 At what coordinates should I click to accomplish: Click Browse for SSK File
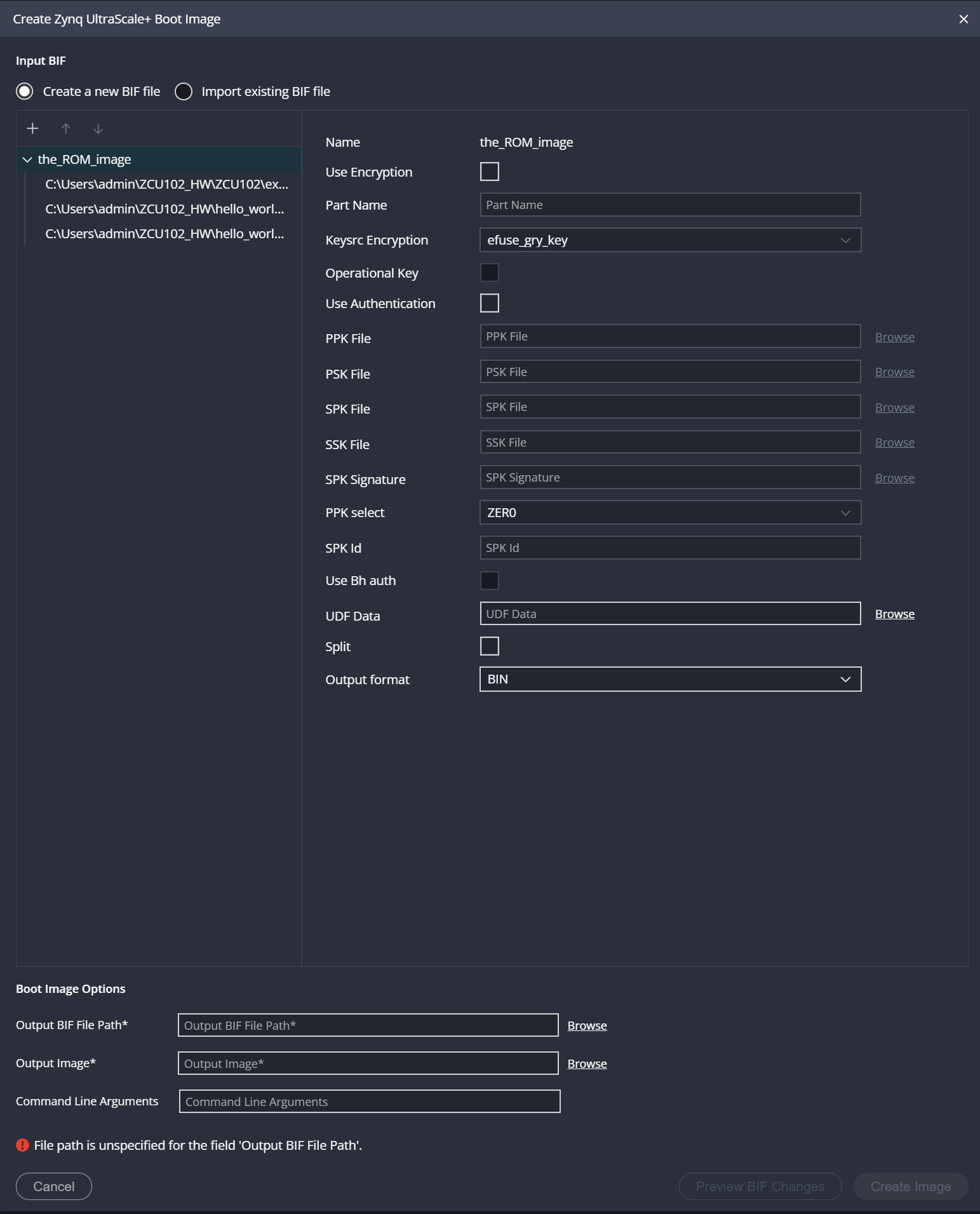tap(894, 442)
